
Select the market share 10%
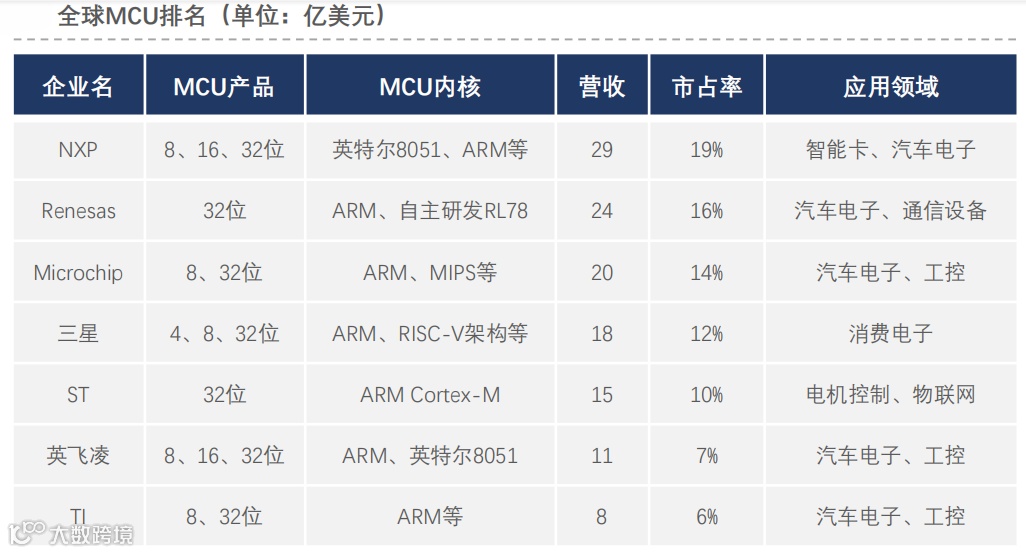tap(707, 395)
